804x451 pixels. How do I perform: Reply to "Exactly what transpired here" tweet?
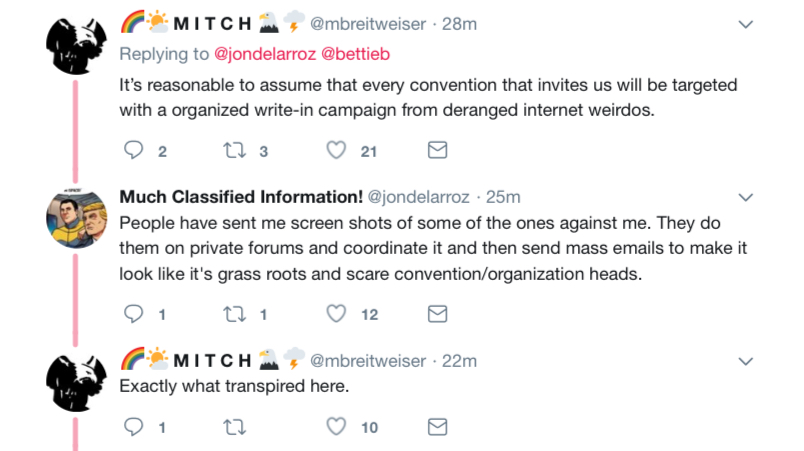[134, 426]
